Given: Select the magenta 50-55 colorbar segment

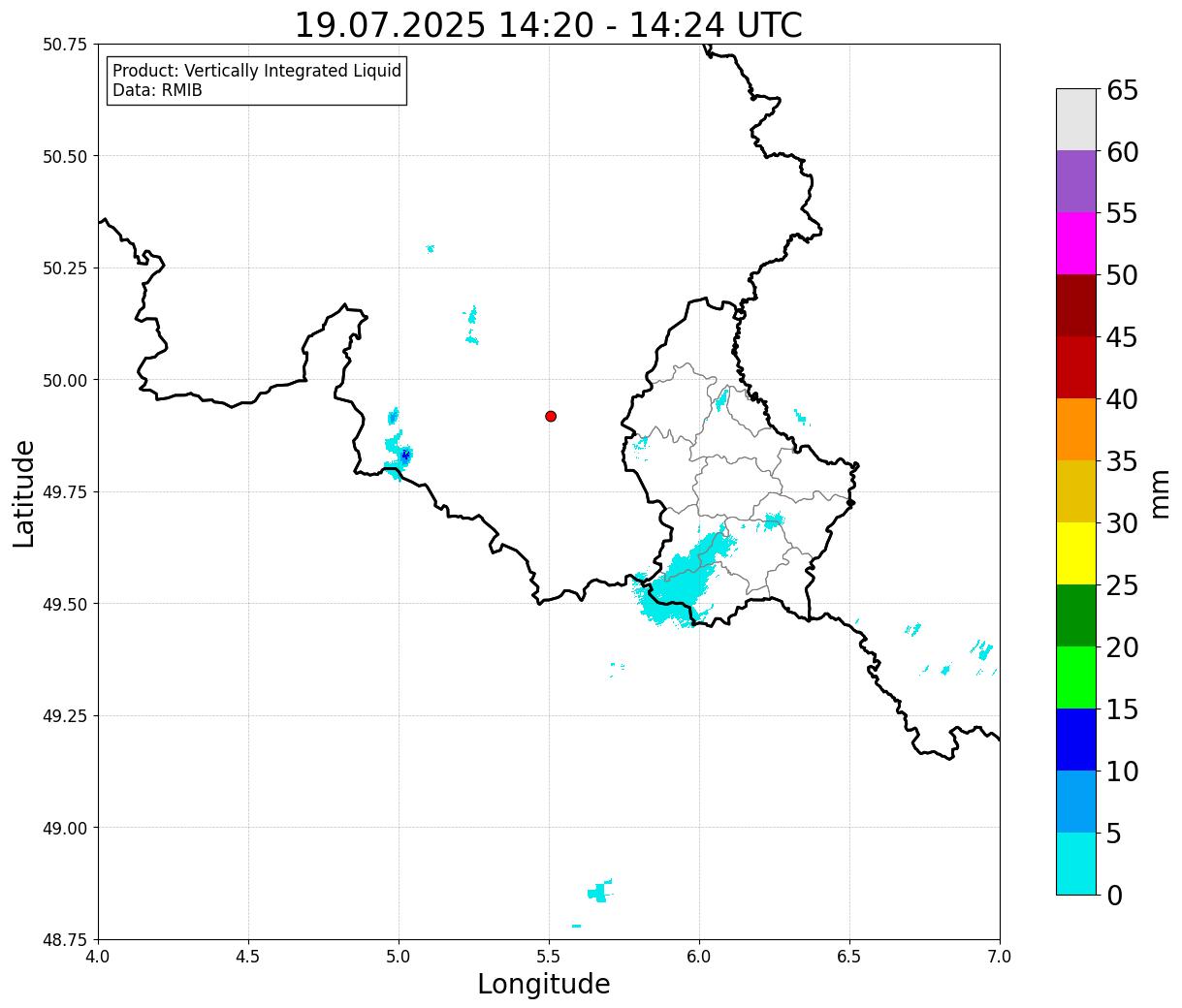Looking at the screenshot, I should tap(1076, 243).
